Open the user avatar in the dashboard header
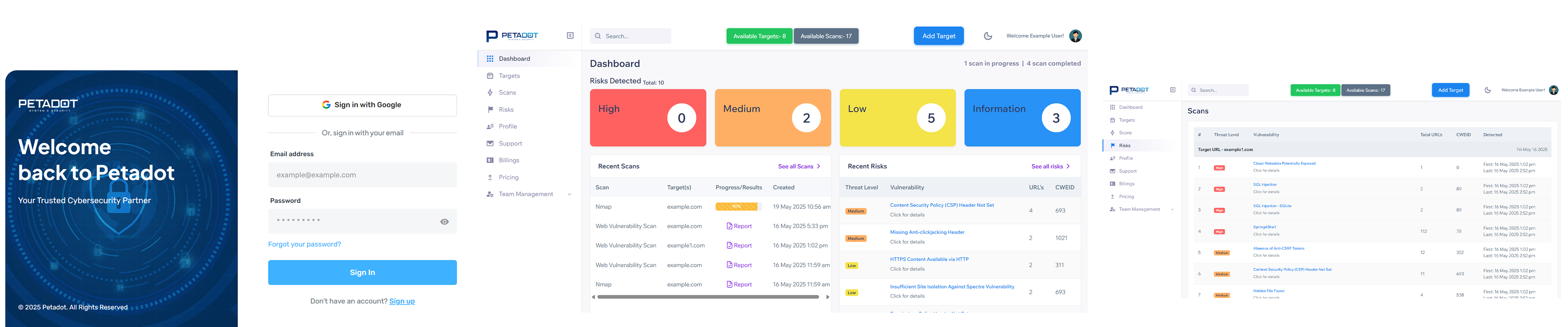1568x327 pixels. (1075, 36)
